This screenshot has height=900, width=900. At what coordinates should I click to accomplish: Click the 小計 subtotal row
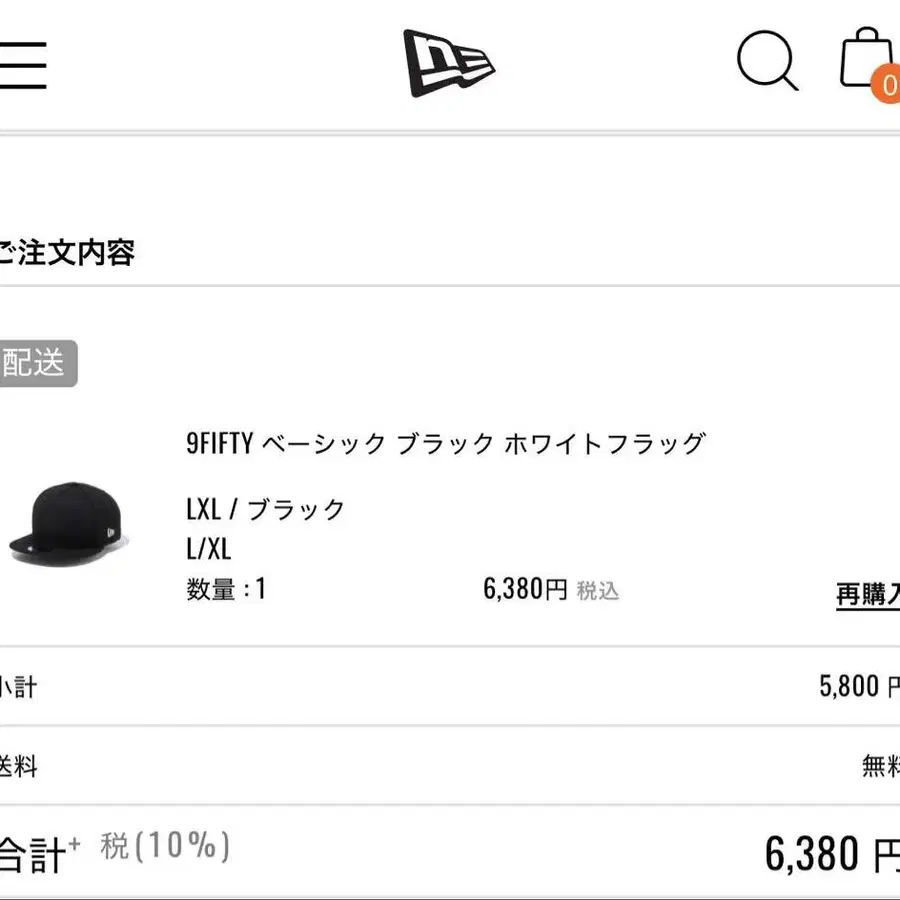[x=450, y=686]
